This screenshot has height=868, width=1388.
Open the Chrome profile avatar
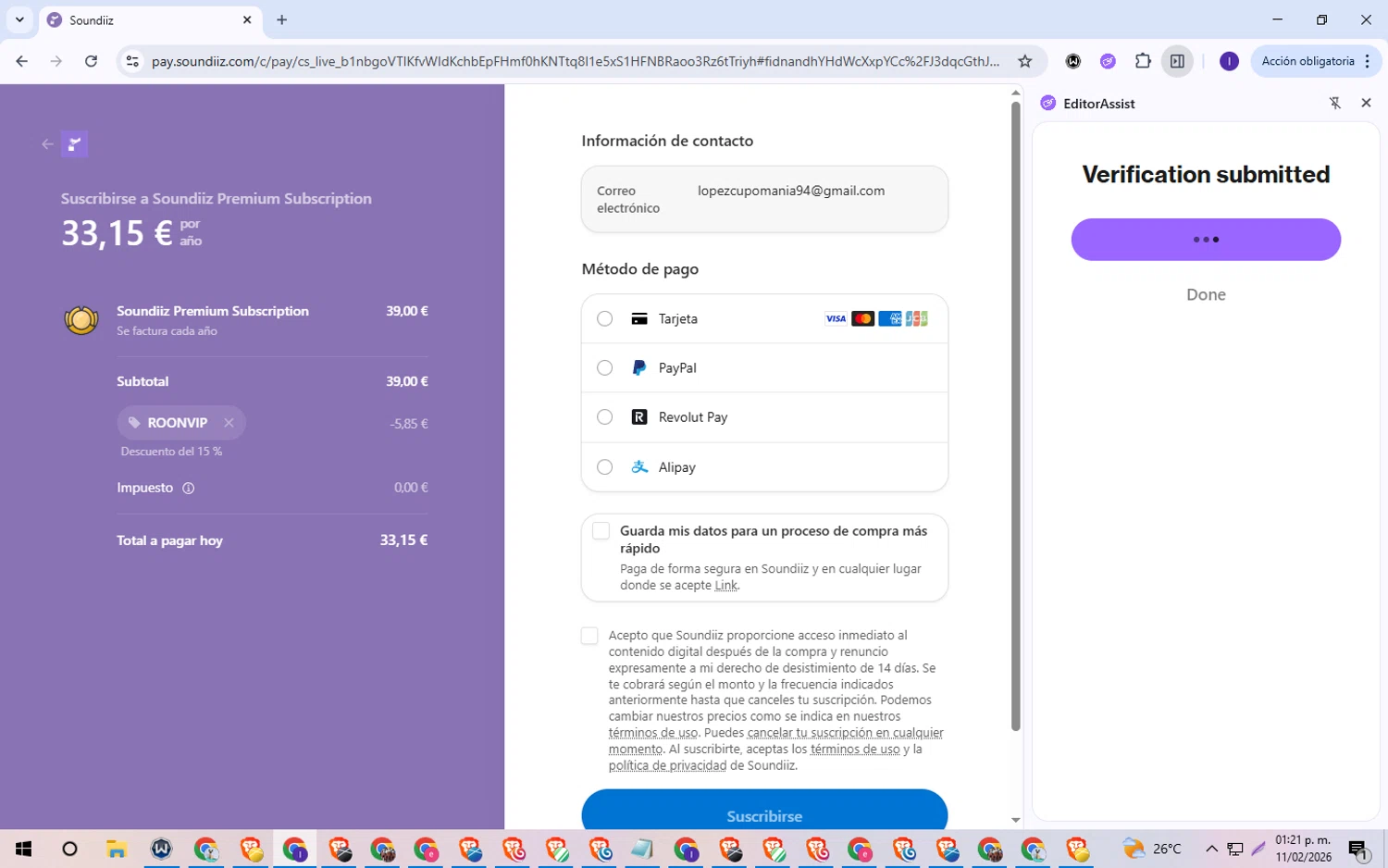point(1229,61)
